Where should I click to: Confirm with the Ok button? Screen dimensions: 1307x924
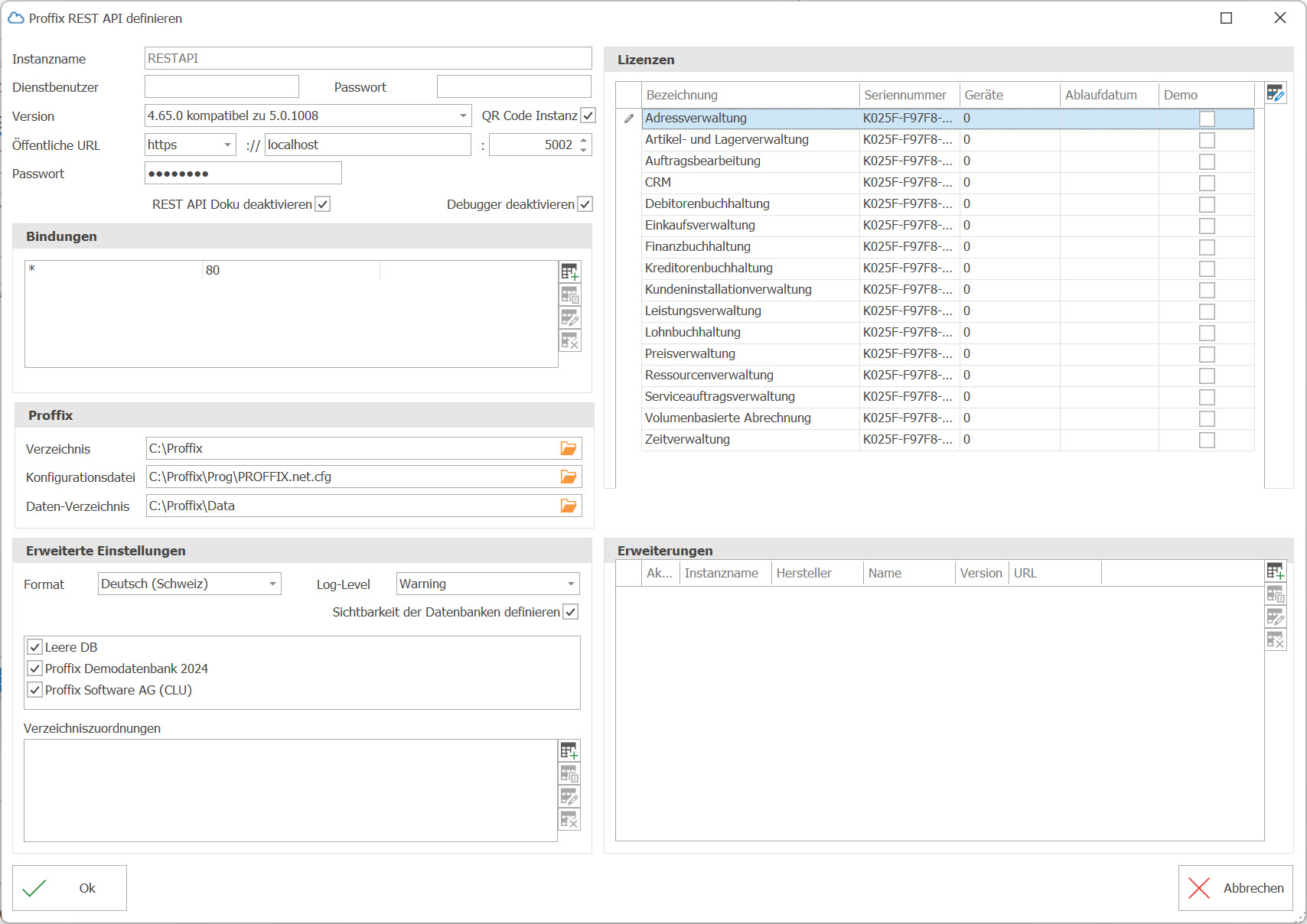(70, 888)
